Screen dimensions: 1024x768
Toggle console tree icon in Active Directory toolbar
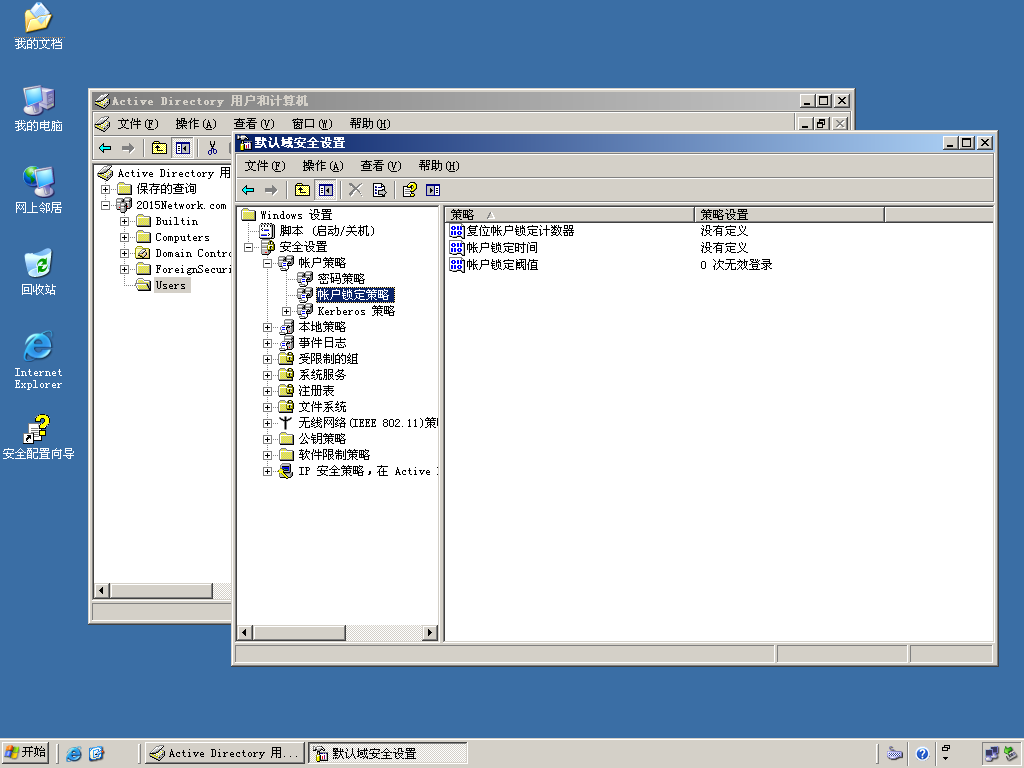coord(182,148)
